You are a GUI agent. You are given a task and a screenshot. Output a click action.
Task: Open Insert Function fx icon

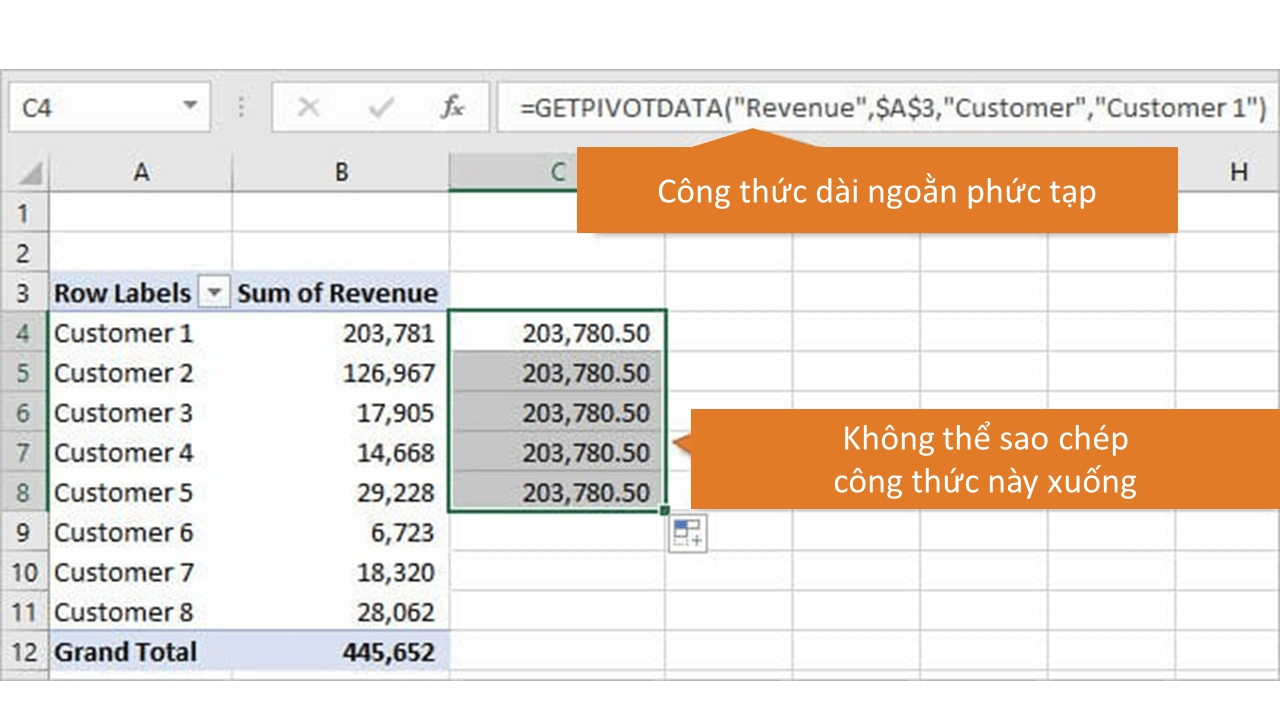[x=452, y=108]
